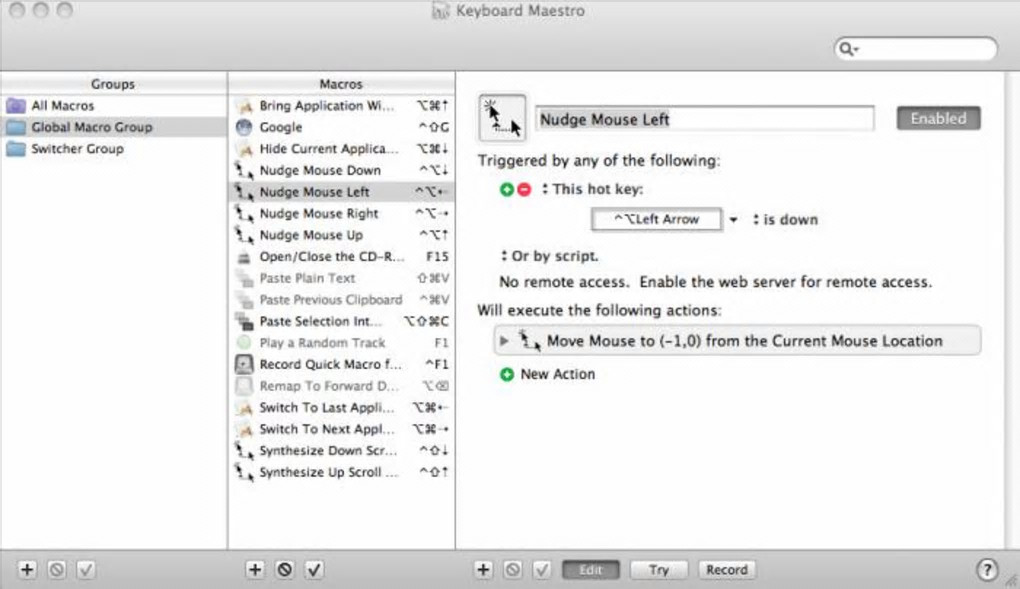Enable selected action with checkmark button
Screen dimensions: 1020x589
tap(542, 569)
